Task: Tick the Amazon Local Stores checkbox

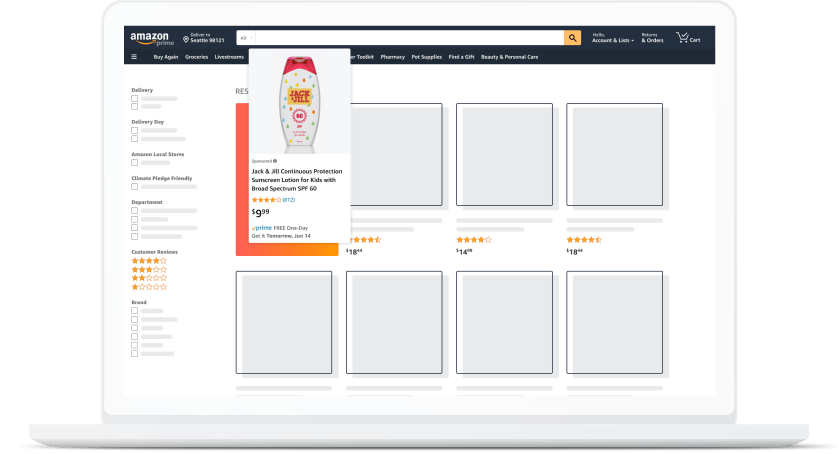Action: pyautogui.click(x=134, y=163)
